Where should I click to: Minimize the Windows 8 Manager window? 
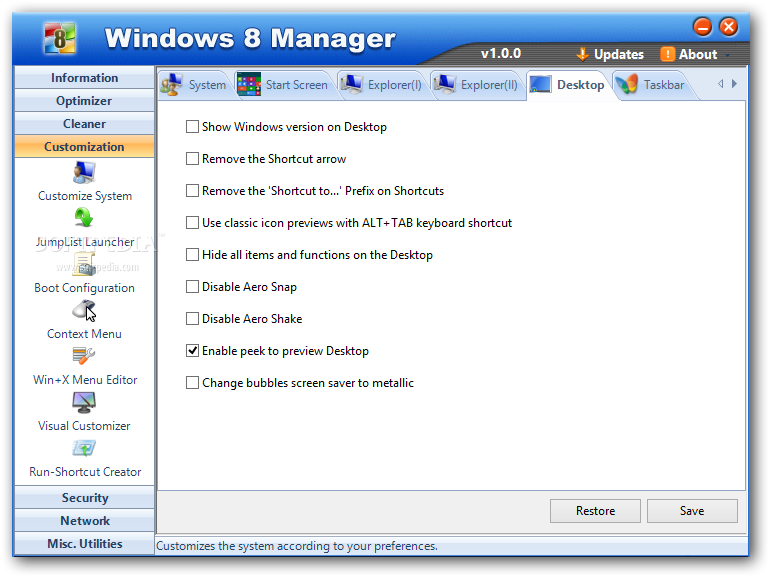click(703, 27)
